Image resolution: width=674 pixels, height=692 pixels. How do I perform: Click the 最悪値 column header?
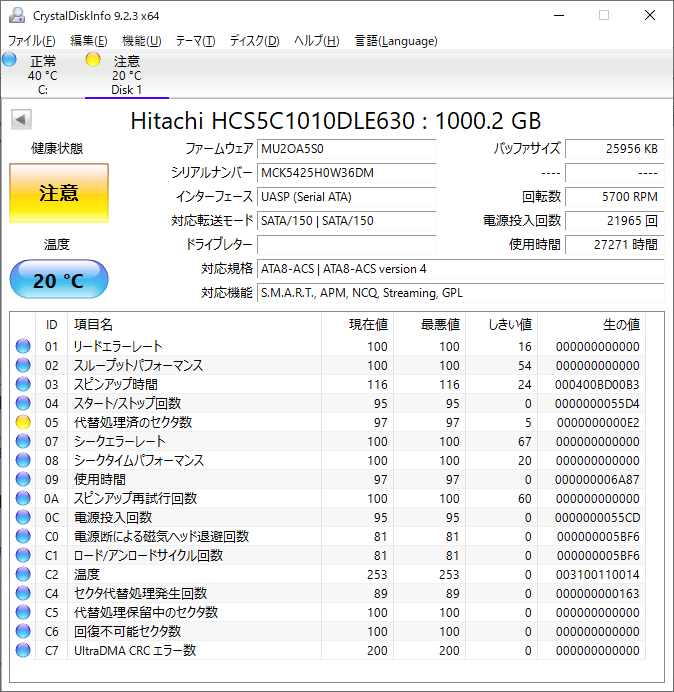tap(429, 324)
